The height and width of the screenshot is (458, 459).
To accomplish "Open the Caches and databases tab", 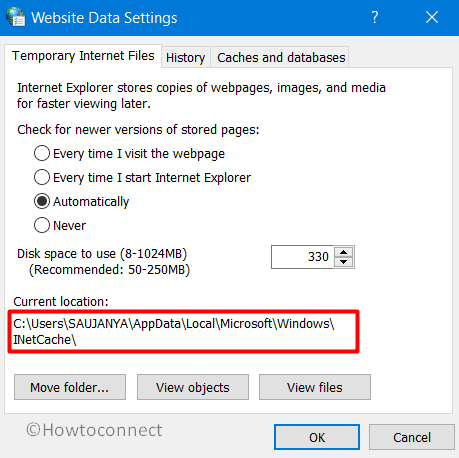I will [x=281, y=57].
